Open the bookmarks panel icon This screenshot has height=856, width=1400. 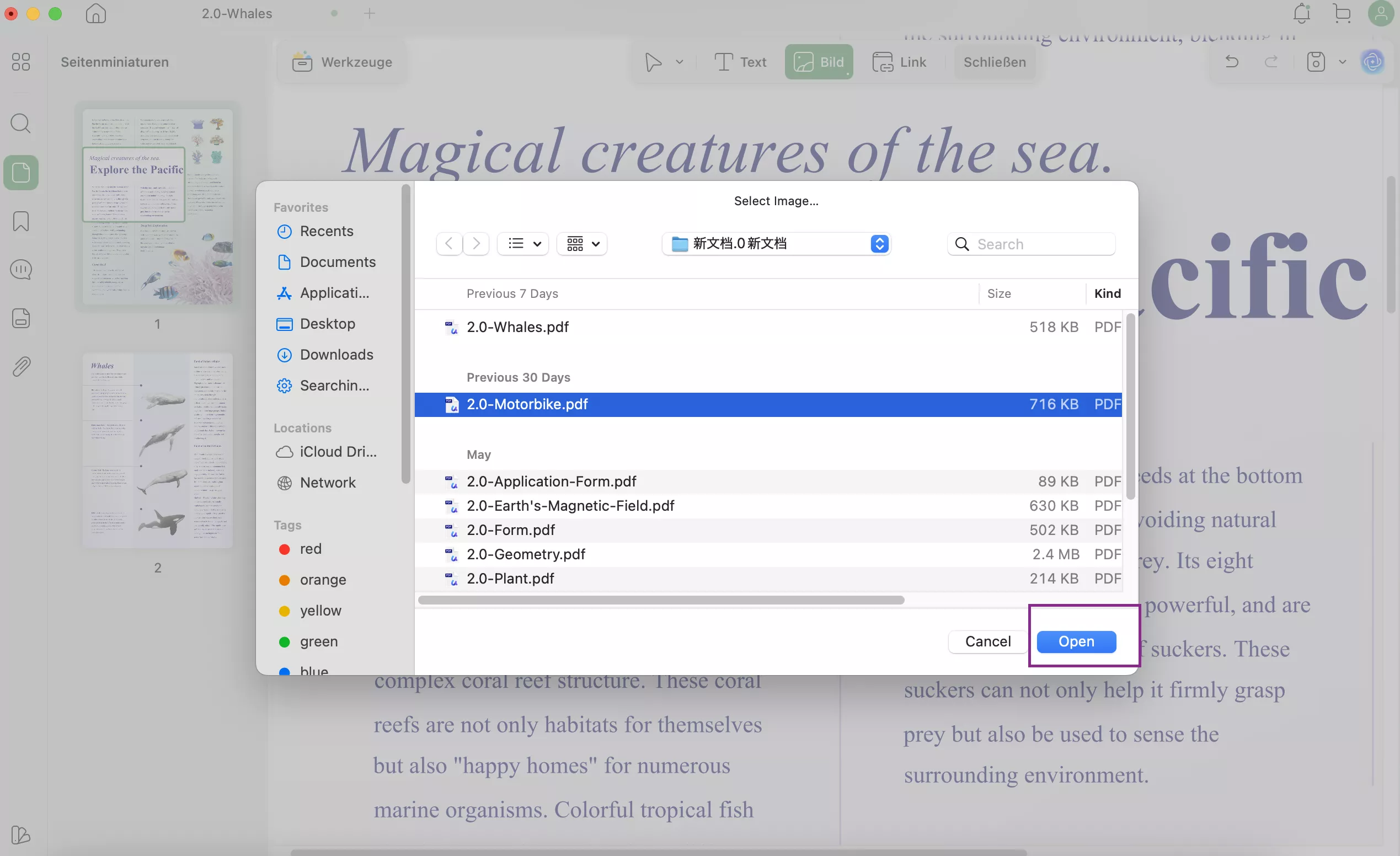pos(21,222)
